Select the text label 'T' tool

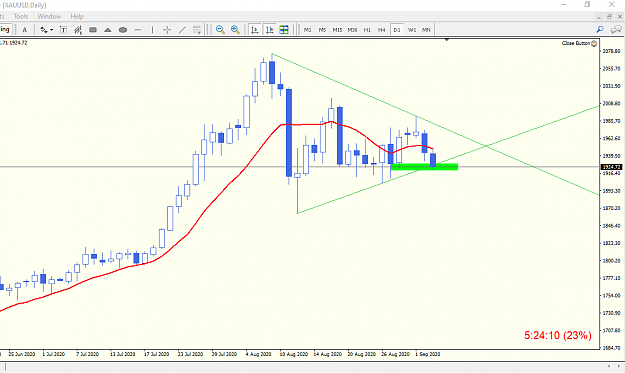[63, 30]
